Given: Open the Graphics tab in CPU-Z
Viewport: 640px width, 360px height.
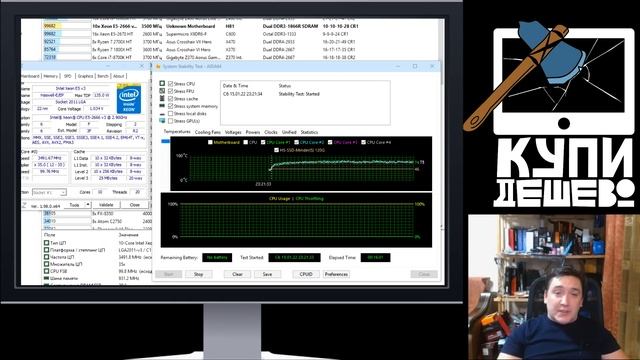Looking at the screenshot, I should [85, 76].
